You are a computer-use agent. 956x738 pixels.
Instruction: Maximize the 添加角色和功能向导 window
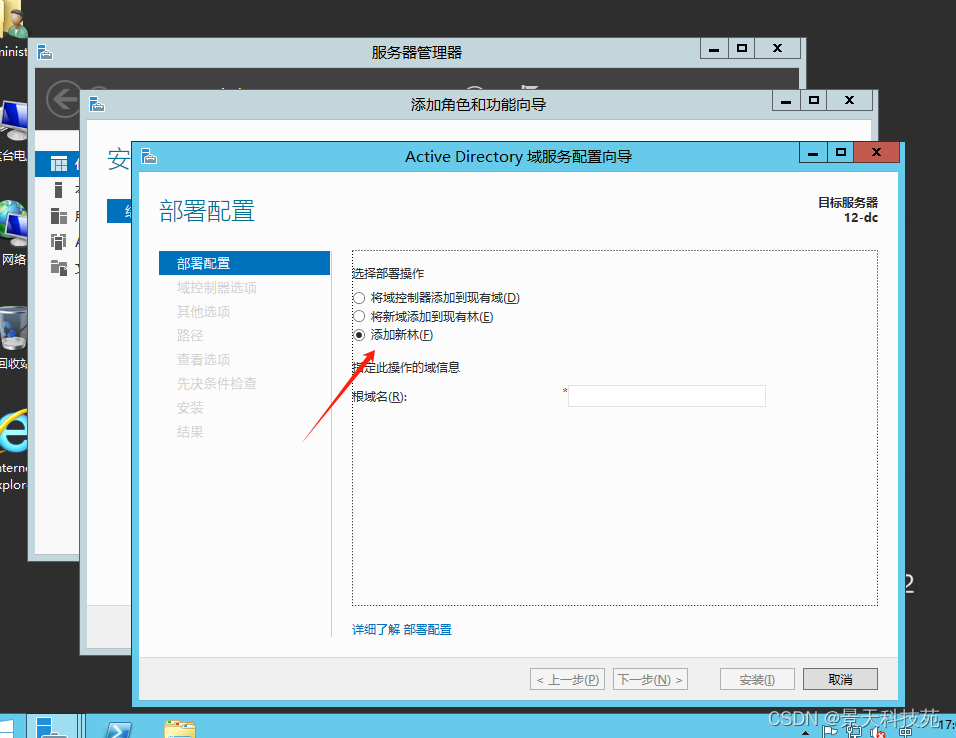tap(814, 101)
